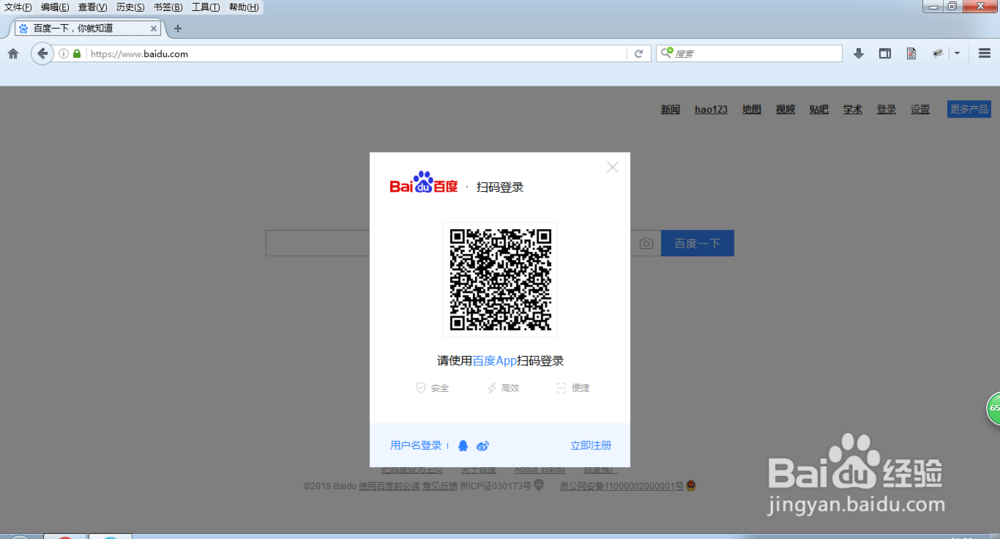Click 立即注册 to register
The width and height of the screenshot is (1000, 539).
[x=591, y=445]
